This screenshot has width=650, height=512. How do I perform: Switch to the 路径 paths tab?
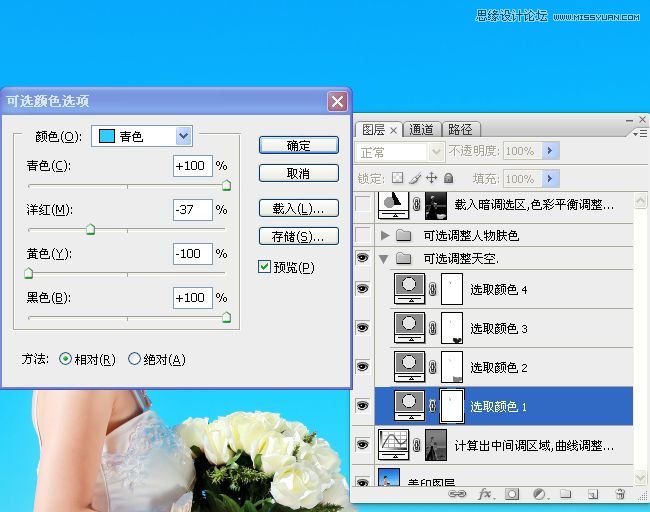click(460, 130)
